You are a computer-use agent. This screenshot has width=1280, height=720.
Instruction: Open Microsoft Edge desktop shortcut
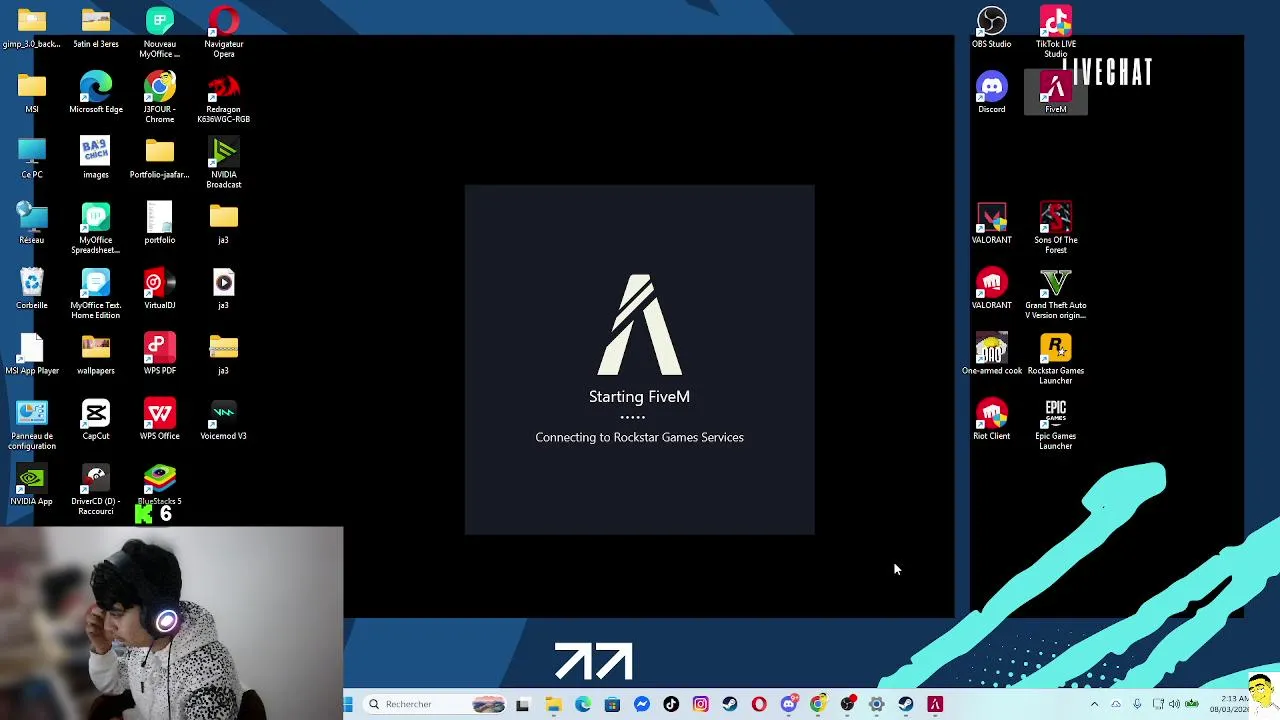(x=95, y=92)
